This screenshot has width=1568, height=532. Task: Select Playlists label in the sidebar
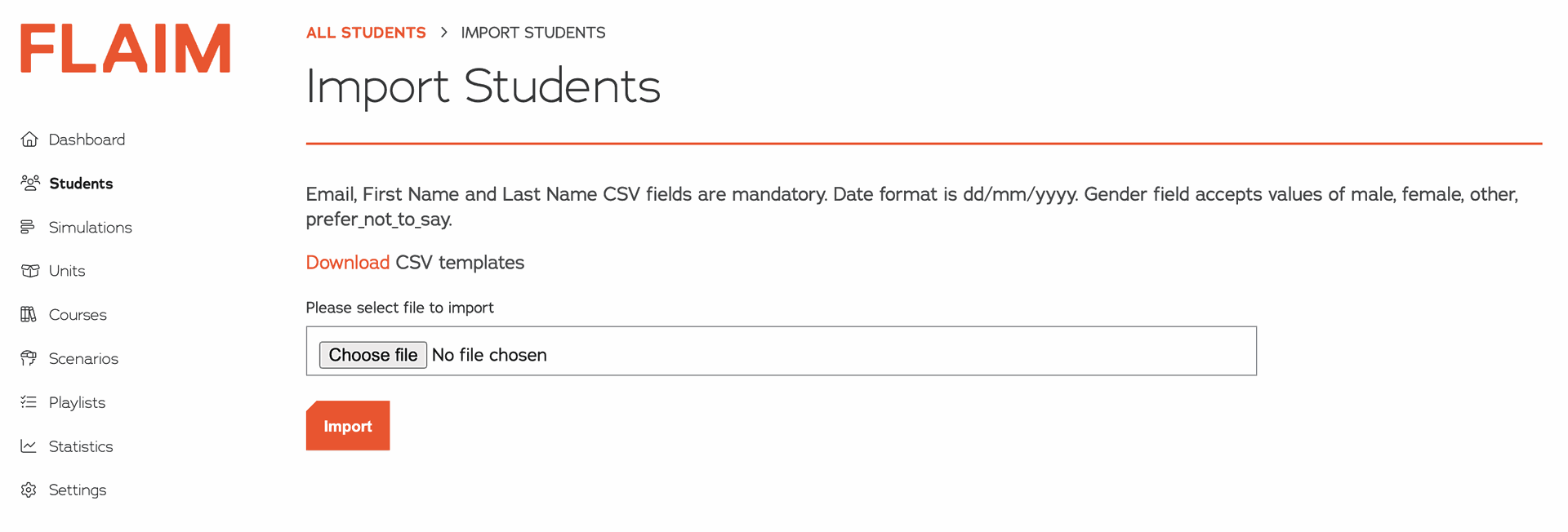(x=77, y=402)
